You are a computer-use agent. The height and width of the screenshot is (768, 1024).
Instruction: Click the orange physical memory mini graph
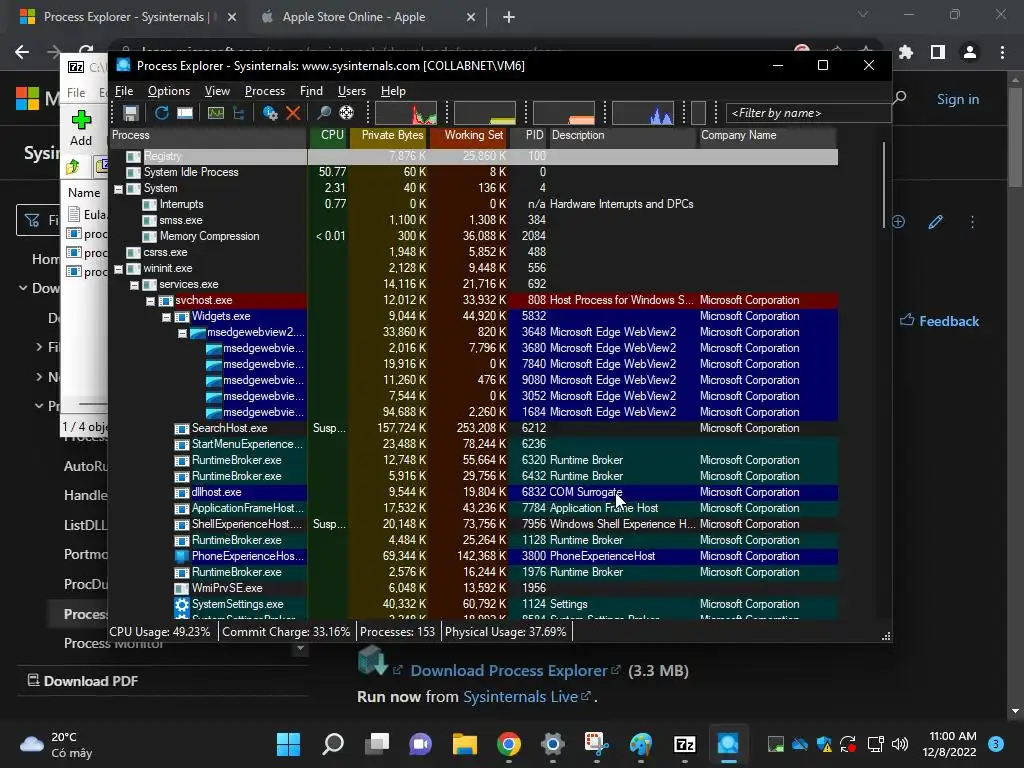pos(564,113)
